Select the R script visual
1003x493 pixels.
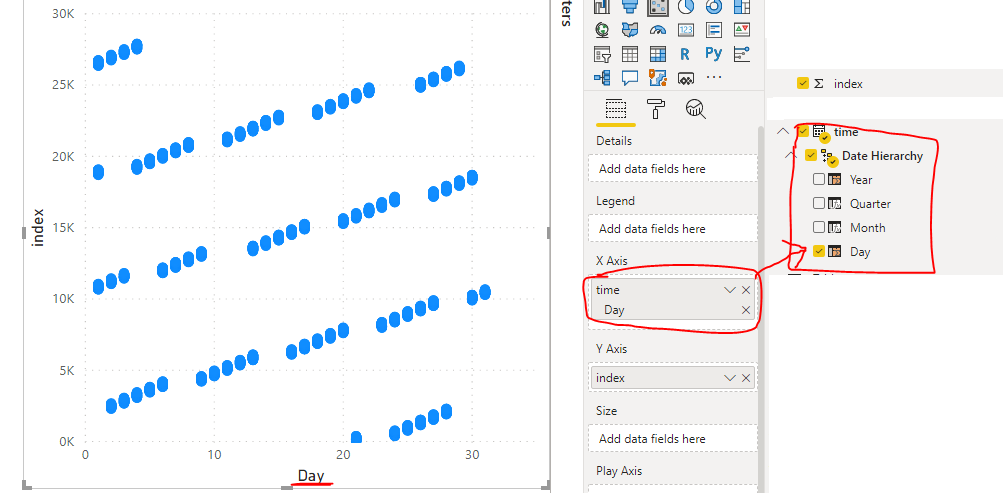pyautogui.click(x=686, y=54)
